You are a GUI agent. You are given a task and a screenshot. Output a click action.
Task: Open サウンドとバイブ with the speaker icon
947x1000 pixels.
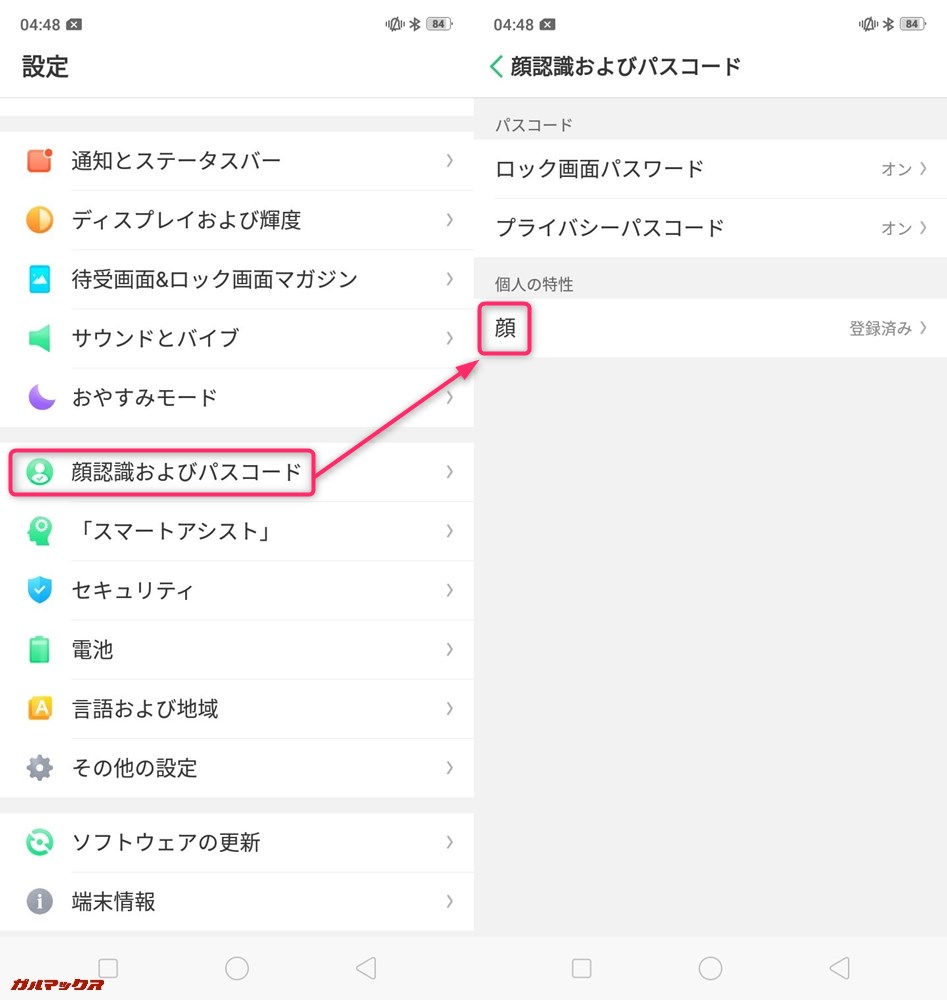tap(40, 339)
